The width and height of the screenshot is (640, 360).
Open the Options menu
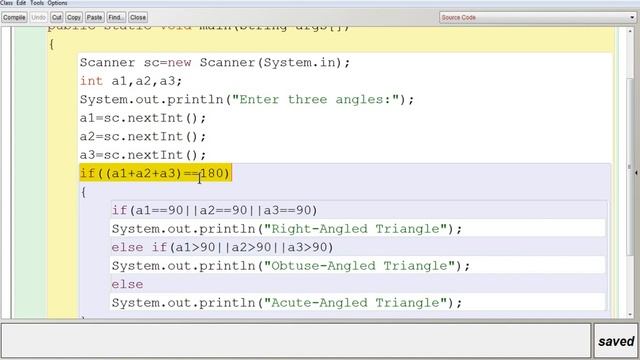pyautogui.click(x=57, y=3)
